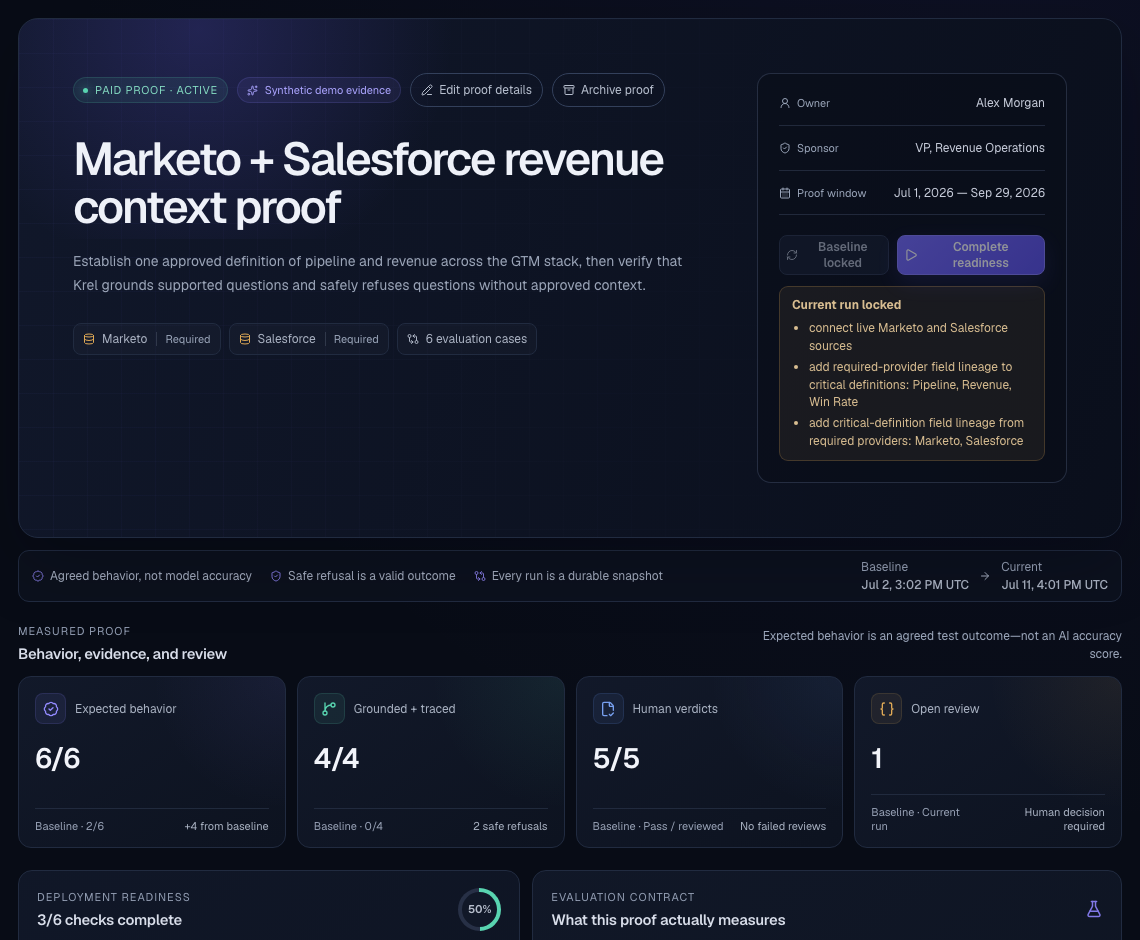Click '3/6 checks complete' heading
This screenshot has width=1140, height=940.
coord(110,920)
